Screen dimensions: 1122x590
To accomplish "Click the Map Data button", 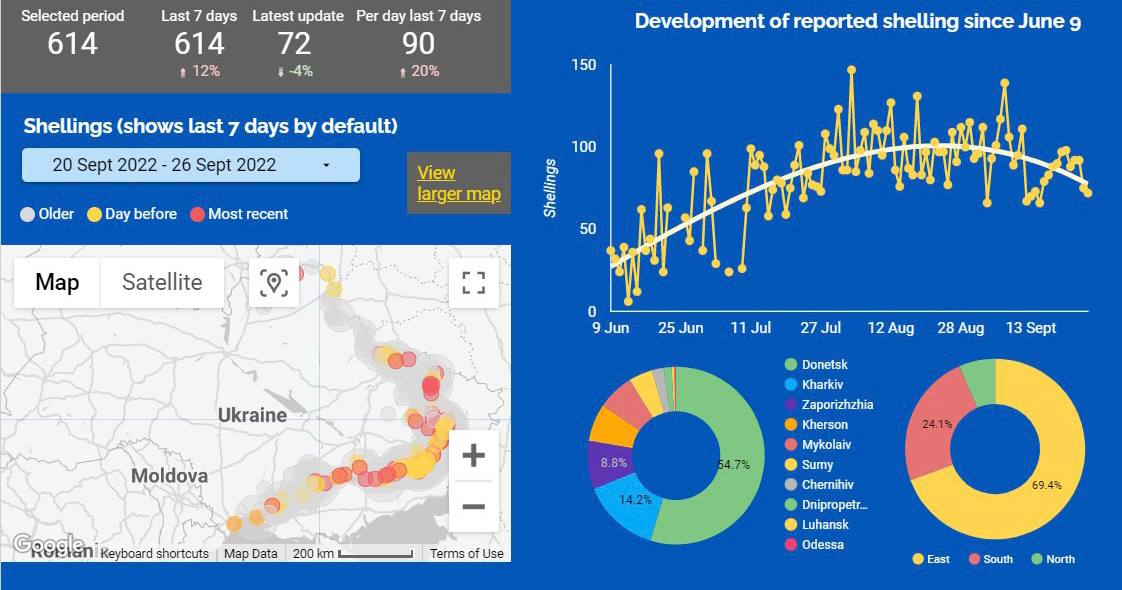I will [250, 553].
